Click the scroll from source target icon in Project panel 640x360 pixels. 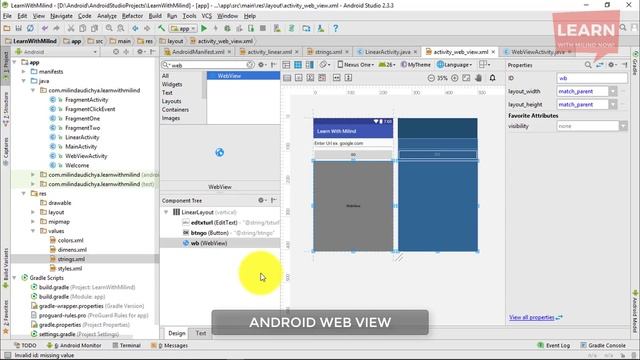pos(116,52)
